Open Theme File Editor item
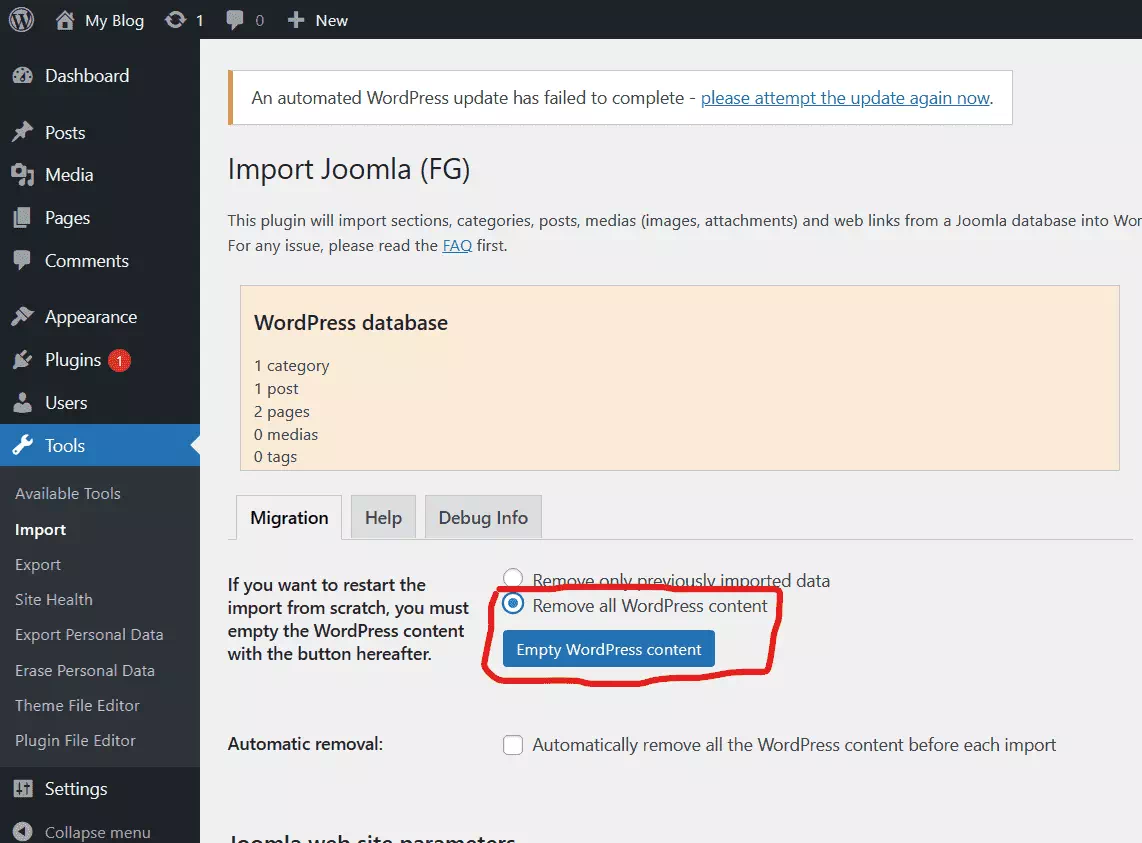 click(x=77, y=705)
